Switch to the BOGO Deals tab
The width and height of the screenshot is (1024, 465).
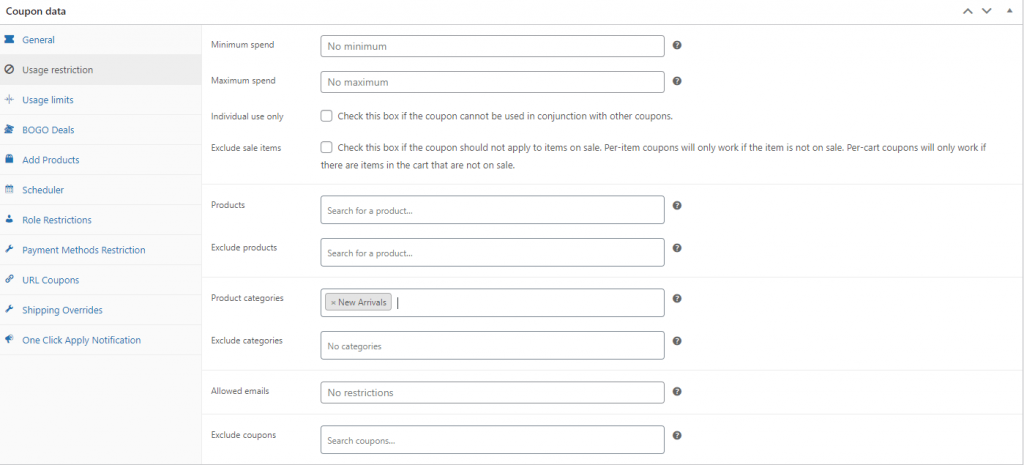coord(48,130)
